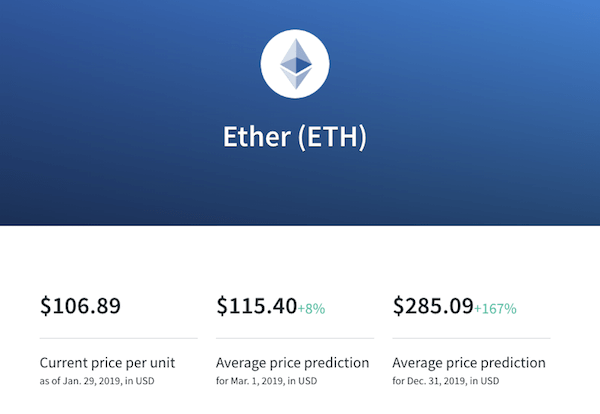Viewport: 600px width, 414px height.
Task: Click the green +8% change indicator
Action: tap(311, 308)
